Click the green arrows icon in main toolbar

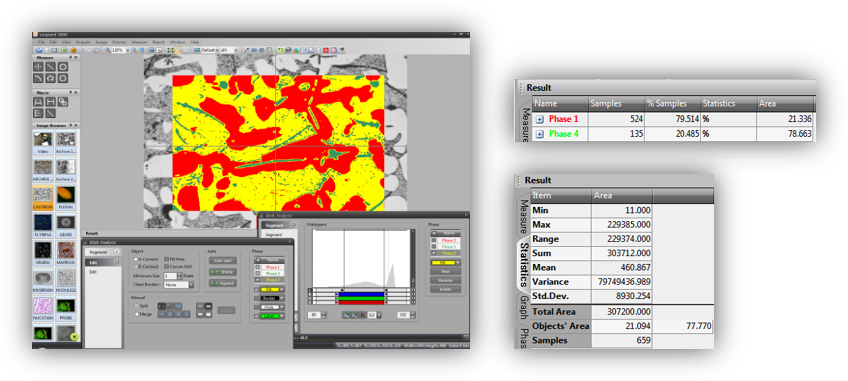[169, 50]
